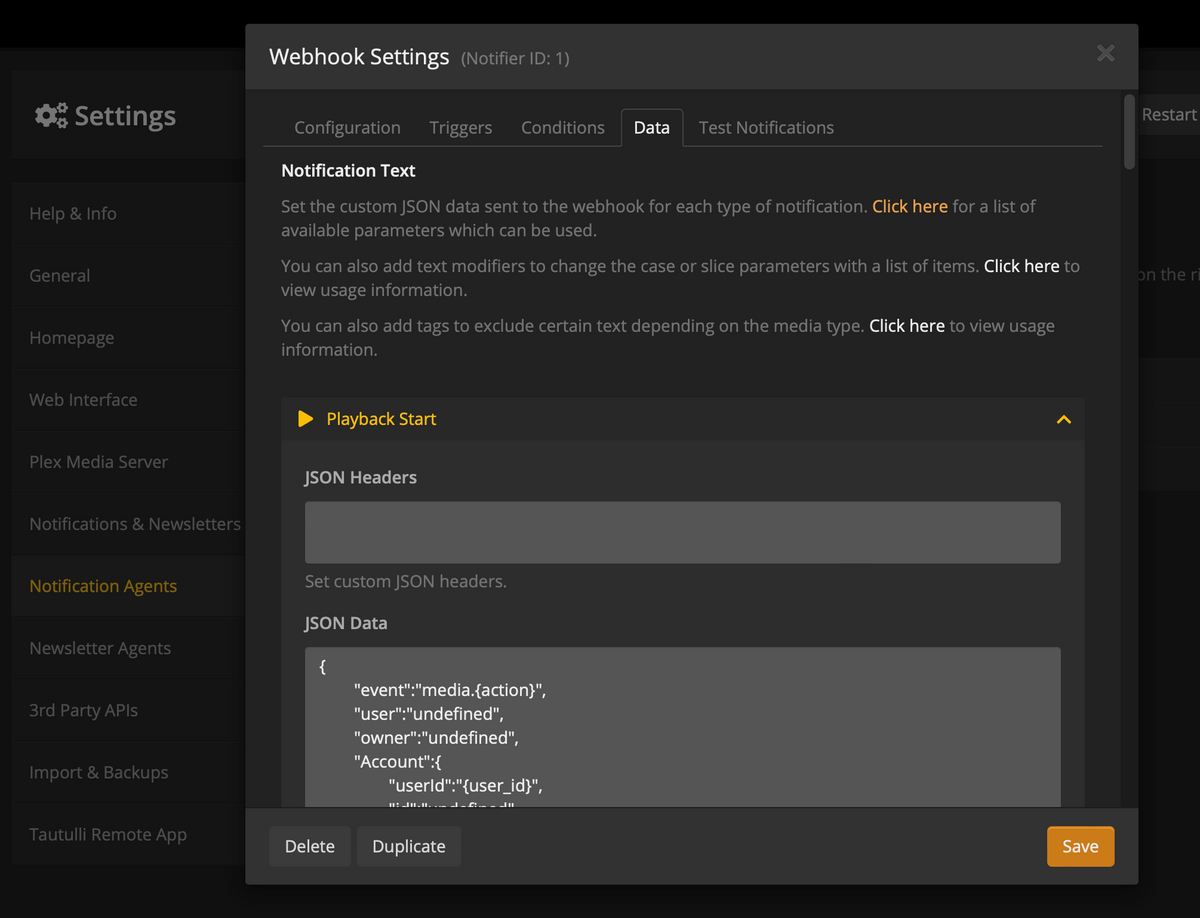The image size is (1200, 918).
Task: Select the Conditions tab
Action: point(562,128)
